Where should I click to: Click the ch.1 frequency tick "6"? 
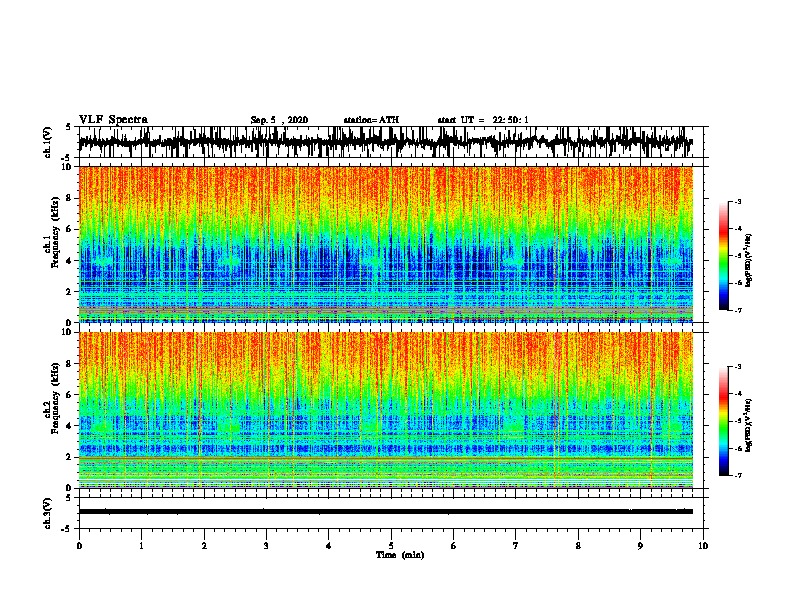pos(69,229)
